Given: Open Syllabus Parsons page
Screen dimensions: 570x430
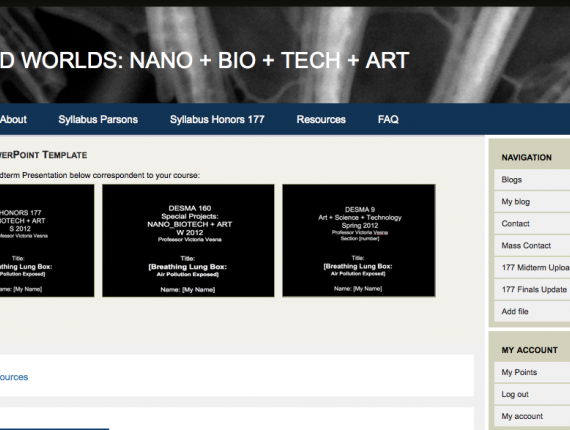Looking at the screenshot, I should tap(98, 119).
